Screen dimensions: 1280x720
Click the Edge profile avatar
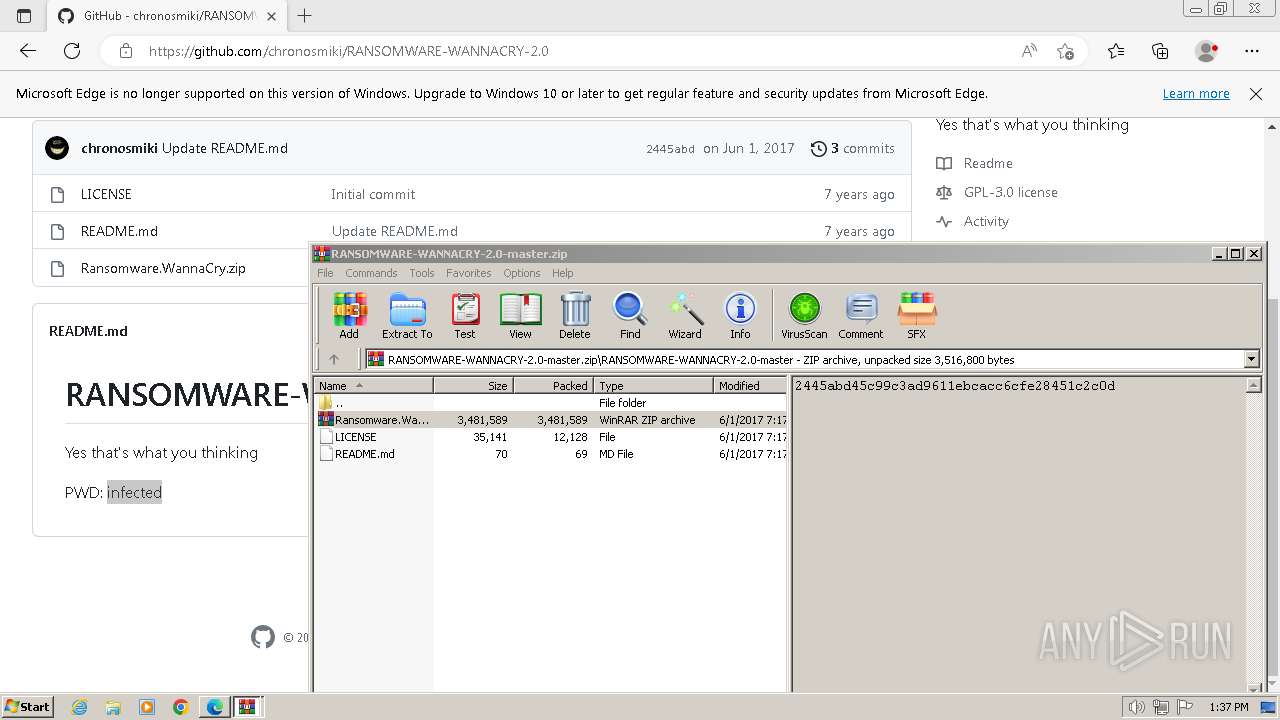[1207, 51]
